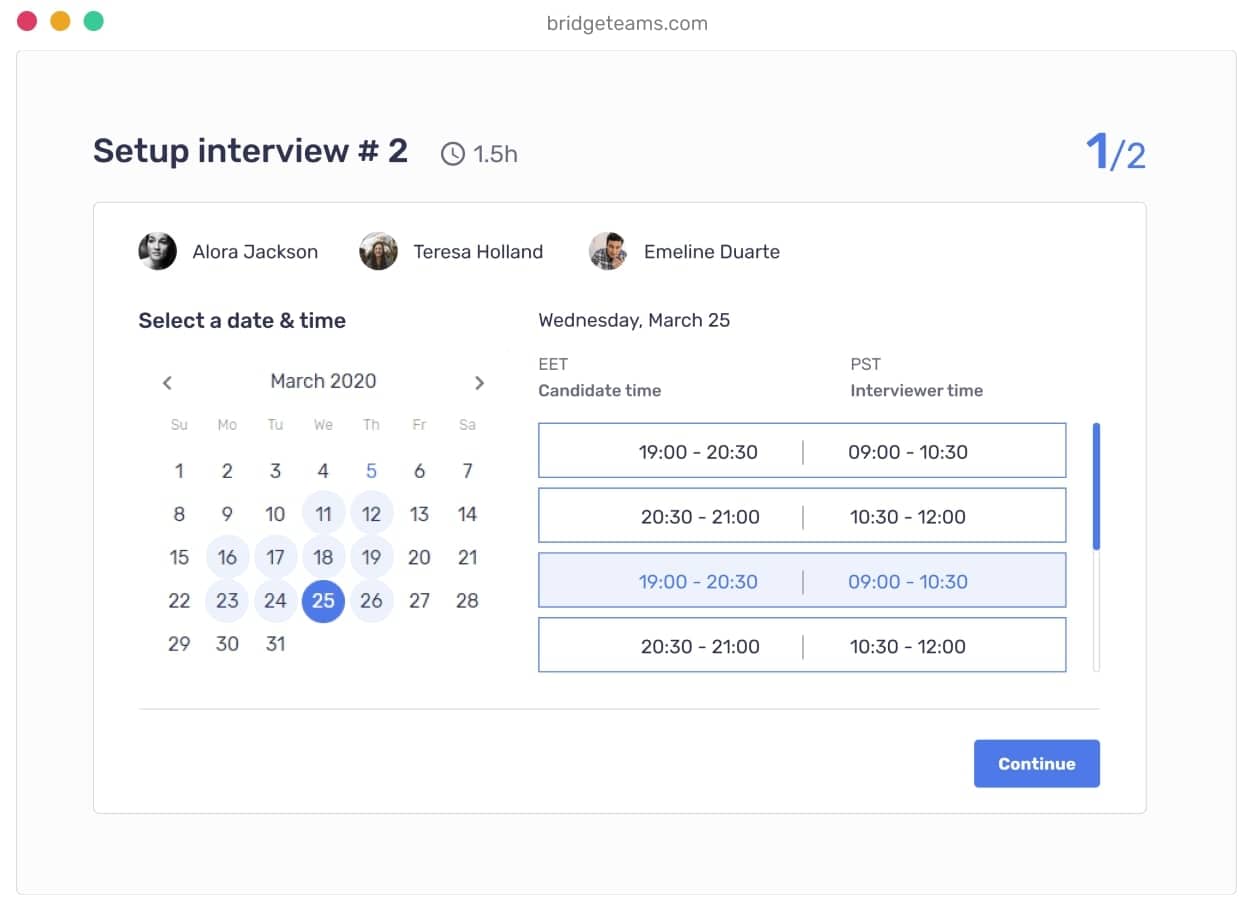Pick March 12 from the calendar
This screenshot has width=1254, height=911.
(371, 514)
